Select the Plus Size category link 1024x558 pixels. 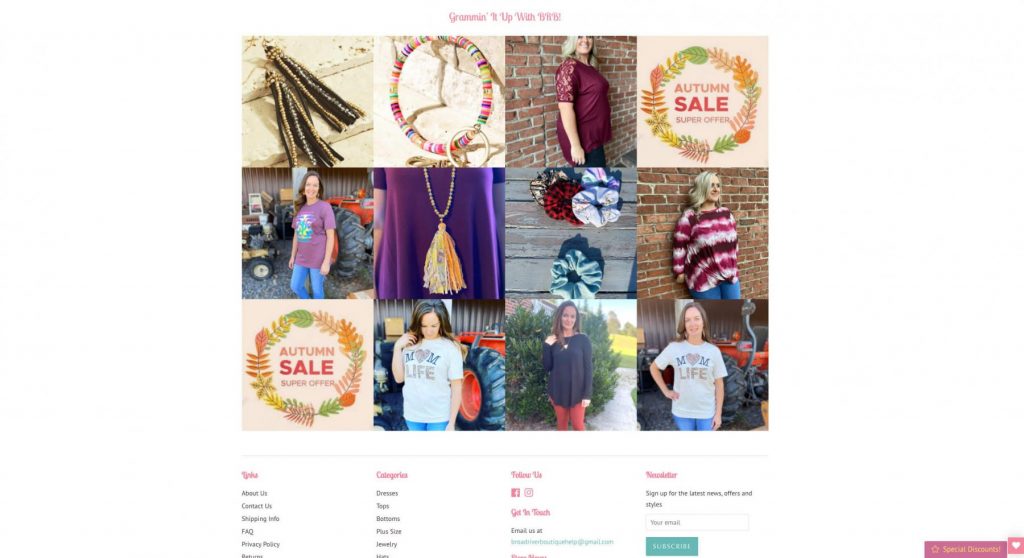click(389, 531)
